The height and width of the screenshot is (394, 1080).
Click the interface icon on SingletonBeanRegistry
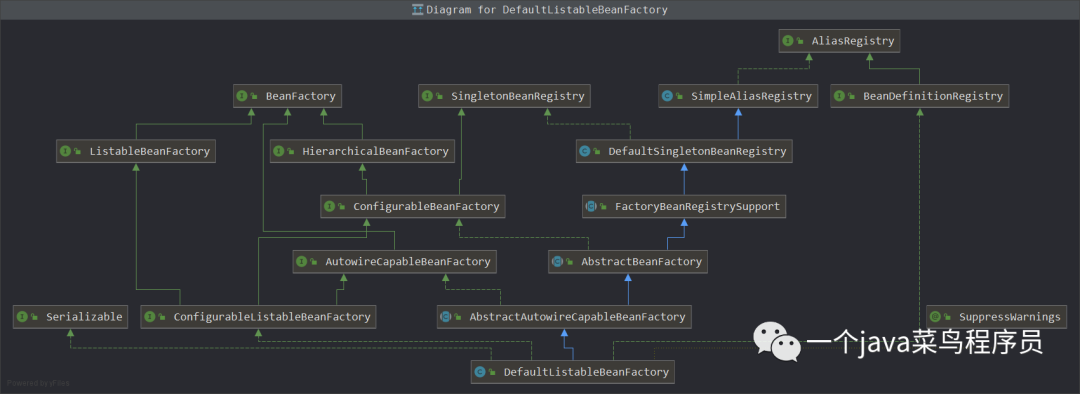click(428, 96)
